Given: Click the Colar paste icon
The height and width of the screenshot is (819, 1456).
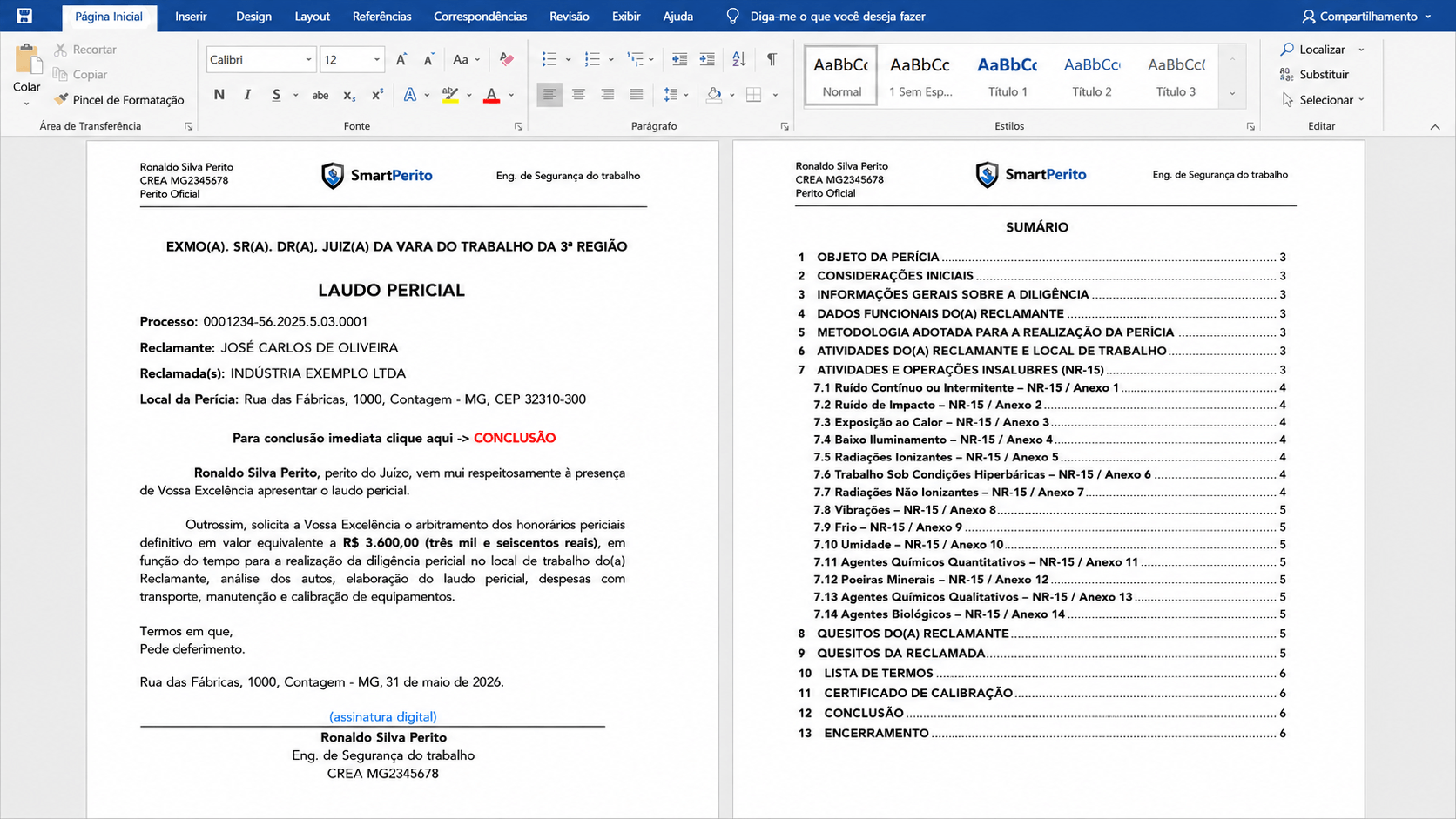Looking at the screenshot, I should click(27, 61).
